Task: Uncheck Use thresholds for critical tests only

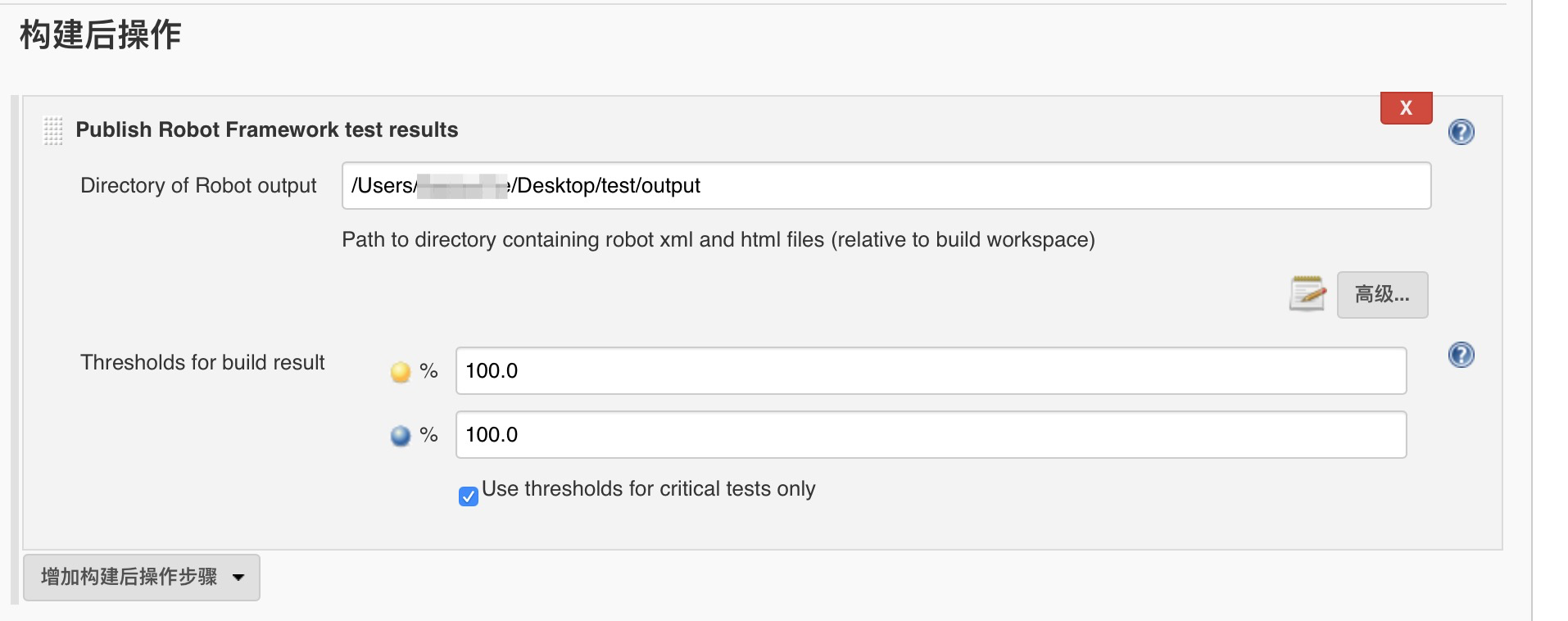Action: [469, 496]
